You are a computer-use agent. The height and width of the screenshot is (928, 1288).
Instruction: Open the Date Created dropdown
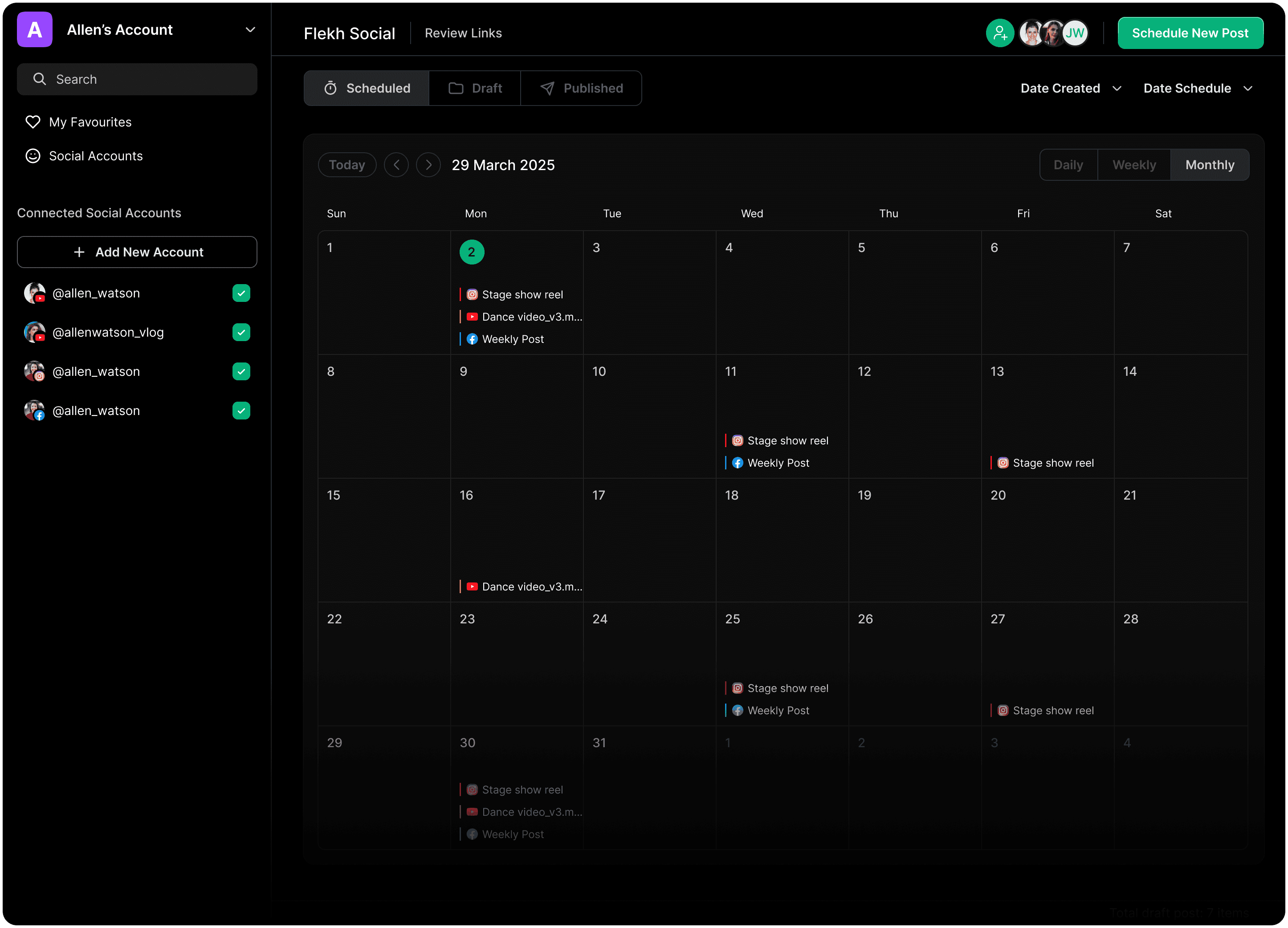[1070, 88]
